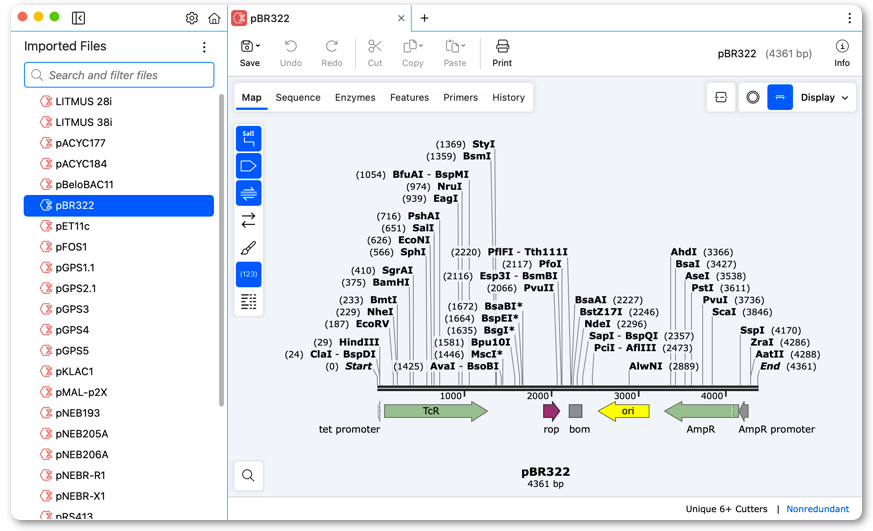Screen dimensions: 873x531
Task: Switch to circular map view icon
Action: pos(753,97)
